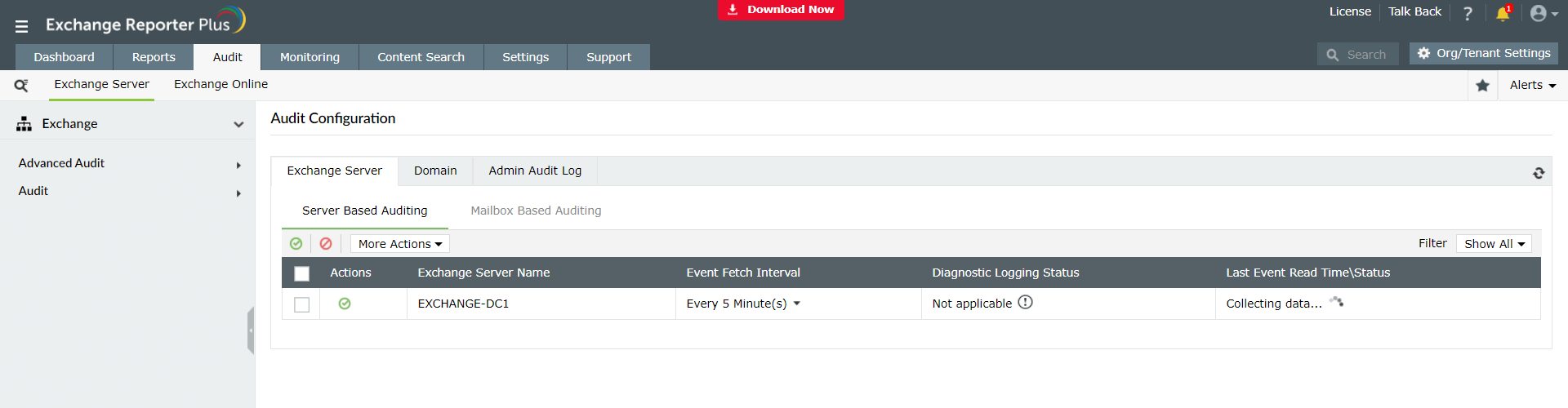Toggle the select-all checkbox in table header
Screen dimensions: 1568x408
(x=302, y=273)
